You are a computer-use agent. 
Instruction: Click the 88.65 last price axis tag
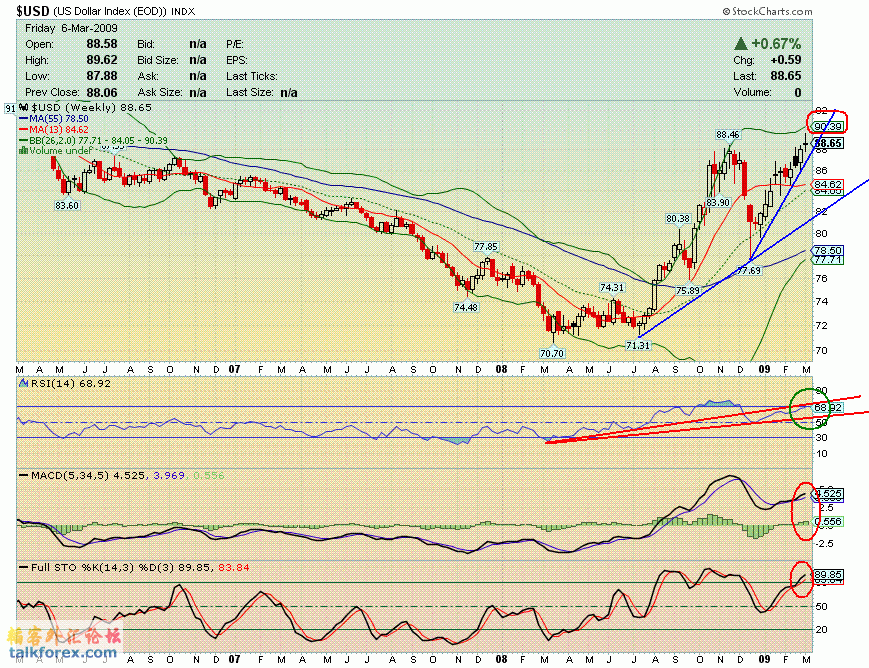tap(828, 143)
